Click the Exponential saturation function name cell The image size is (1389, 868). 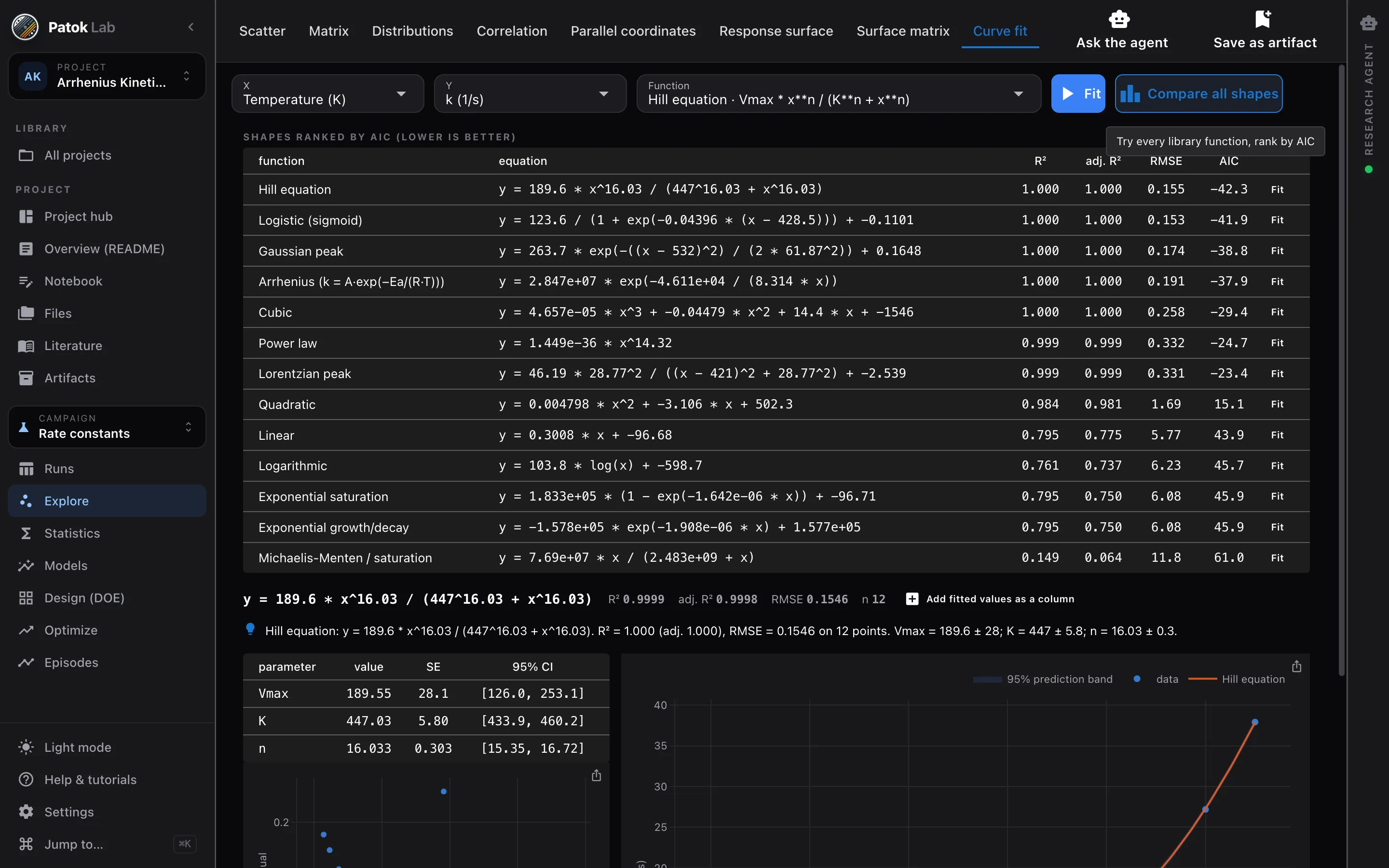(323, 497)
